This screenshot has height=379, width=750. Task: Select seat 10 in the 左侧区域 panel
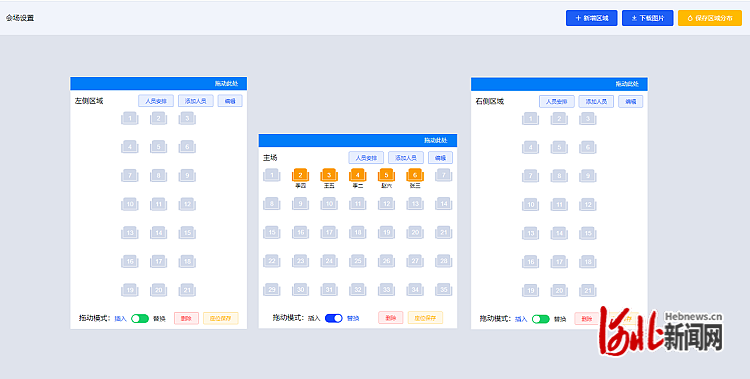130,204
